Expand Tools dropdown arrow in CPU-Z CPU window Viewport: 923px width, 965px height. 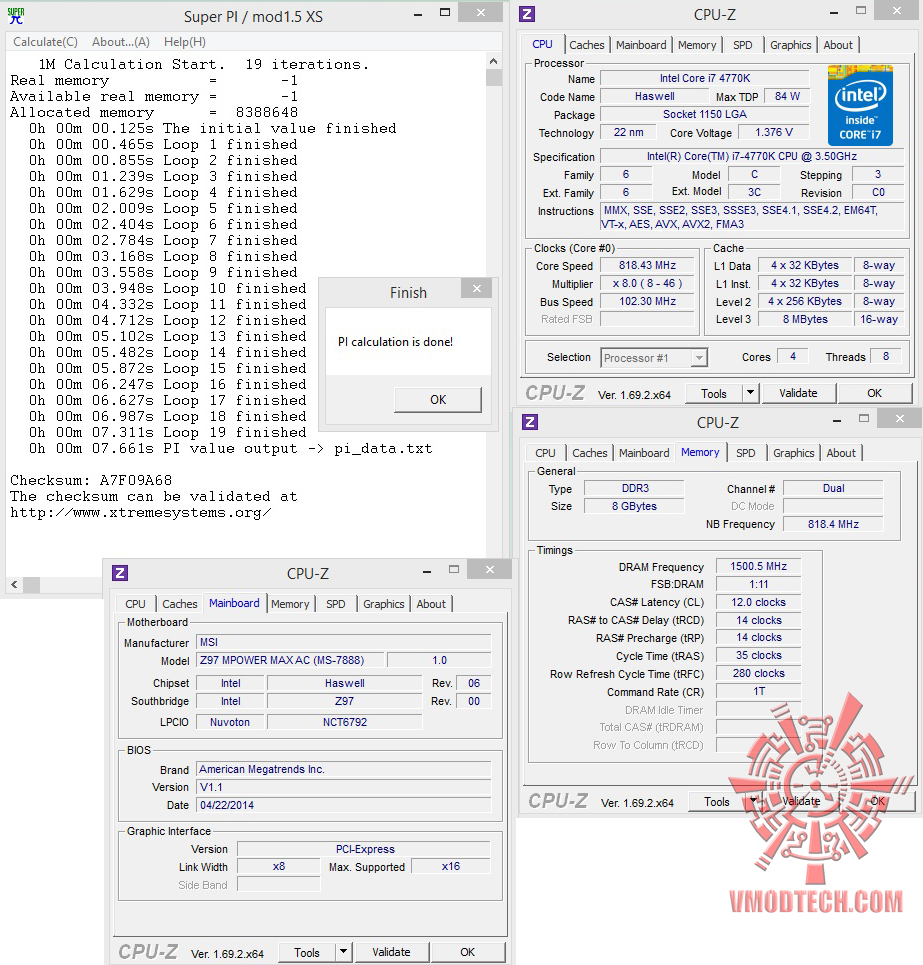pyautogui.click(x=751, y=393)
